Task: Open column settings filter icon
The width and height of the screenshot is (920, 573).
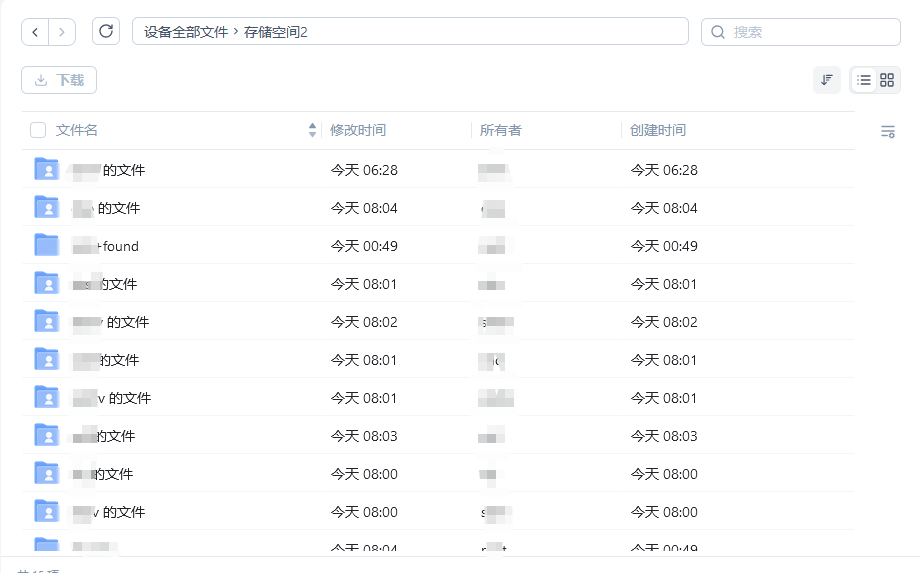Action: 887,131
